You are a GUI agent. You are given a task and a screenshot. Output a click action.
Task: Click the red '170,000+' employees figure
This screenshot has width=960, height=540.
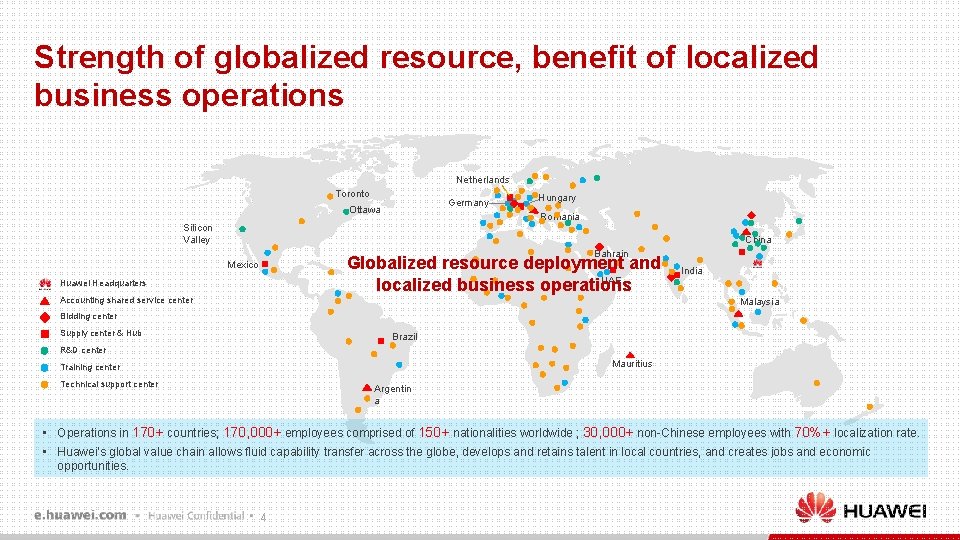tap(252, 433)
